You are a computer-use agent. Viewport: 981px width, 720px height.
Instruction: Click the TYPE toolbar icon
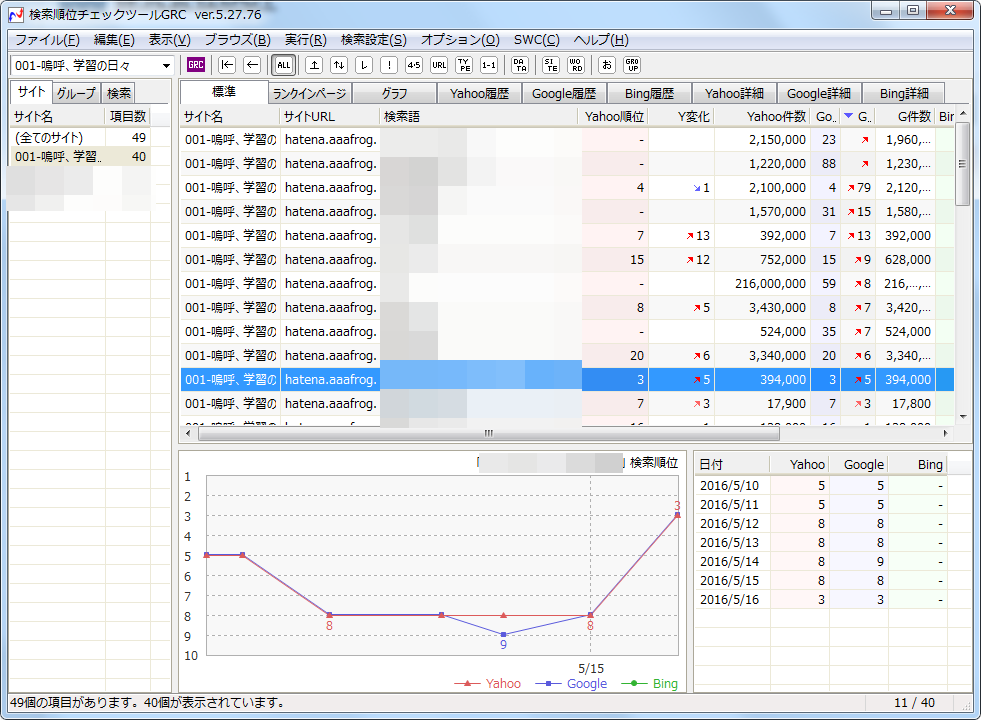tap(464, 64)
